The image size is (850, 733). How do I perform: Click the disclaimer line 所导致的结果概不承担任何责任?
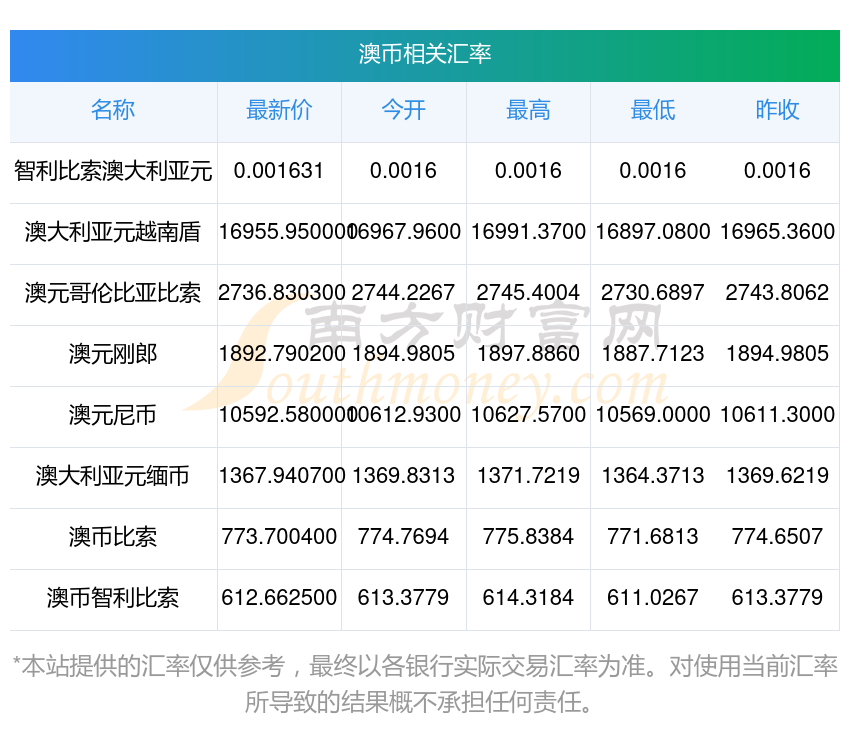click(418, 703)
